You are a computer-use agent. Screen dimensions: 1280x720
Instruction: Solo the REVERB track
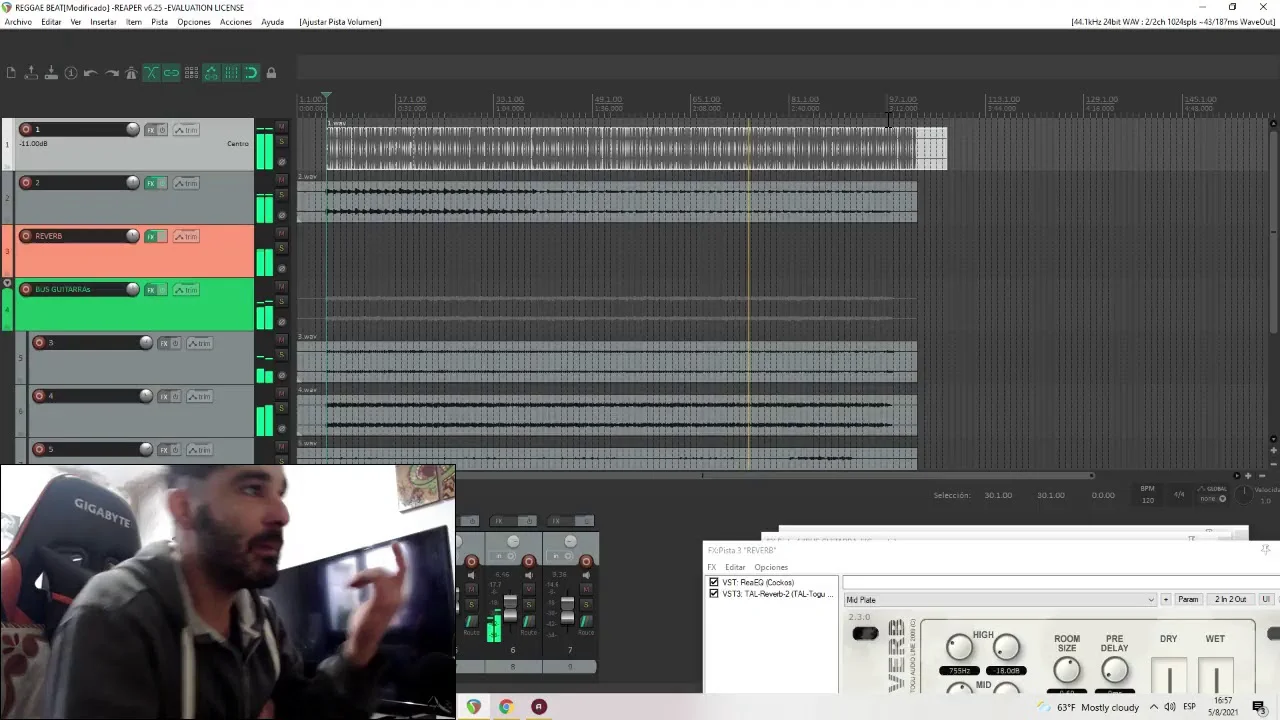[x=282, y=248]
